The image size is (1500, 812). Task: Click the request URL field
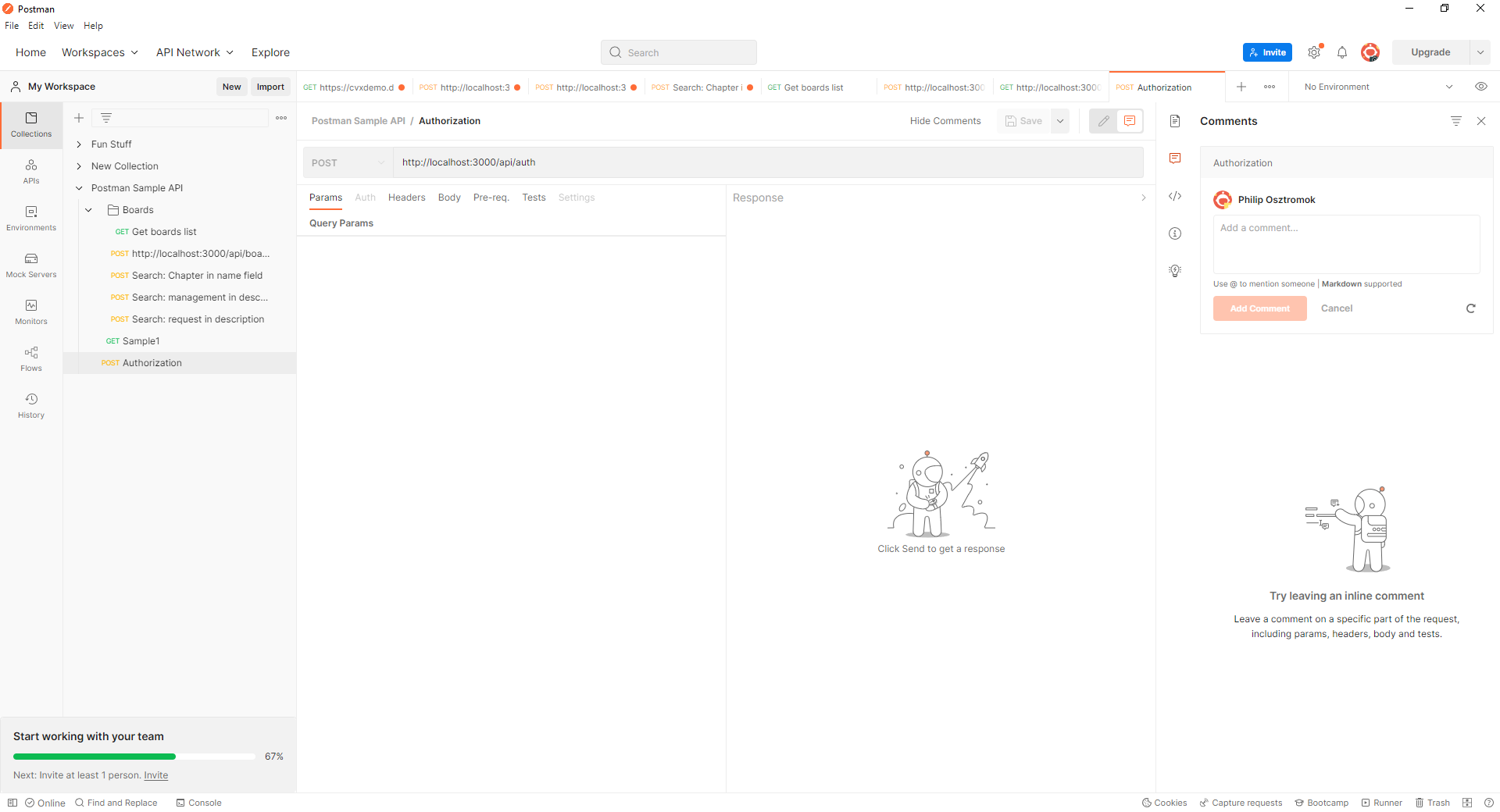[x=767, y=162]
